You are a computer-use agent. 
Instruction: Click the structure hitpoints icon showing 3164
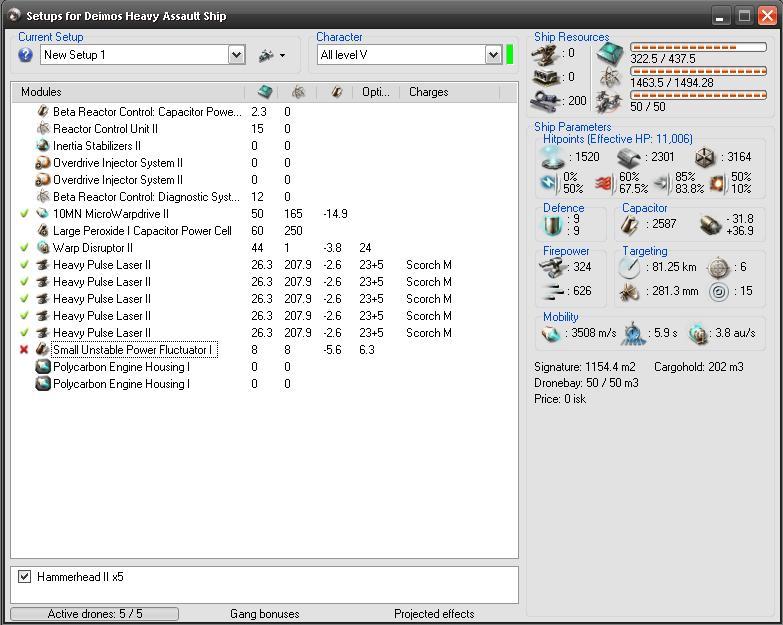coord(706,157)
